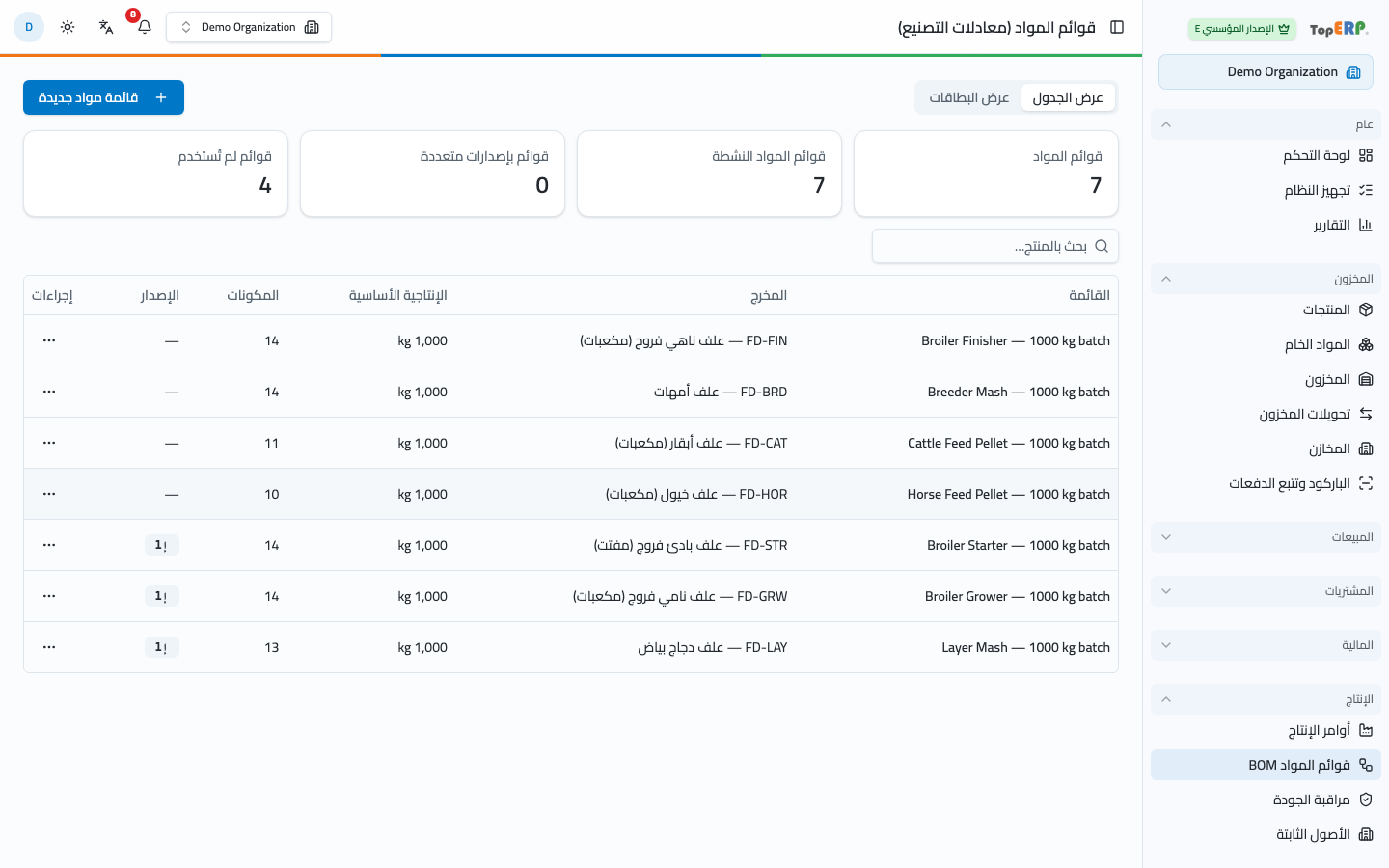The width and height of the screenshot is (1389, 868).
Task: Click the قوائم لم تُستخدم stat card
Action: pos(155,174)
